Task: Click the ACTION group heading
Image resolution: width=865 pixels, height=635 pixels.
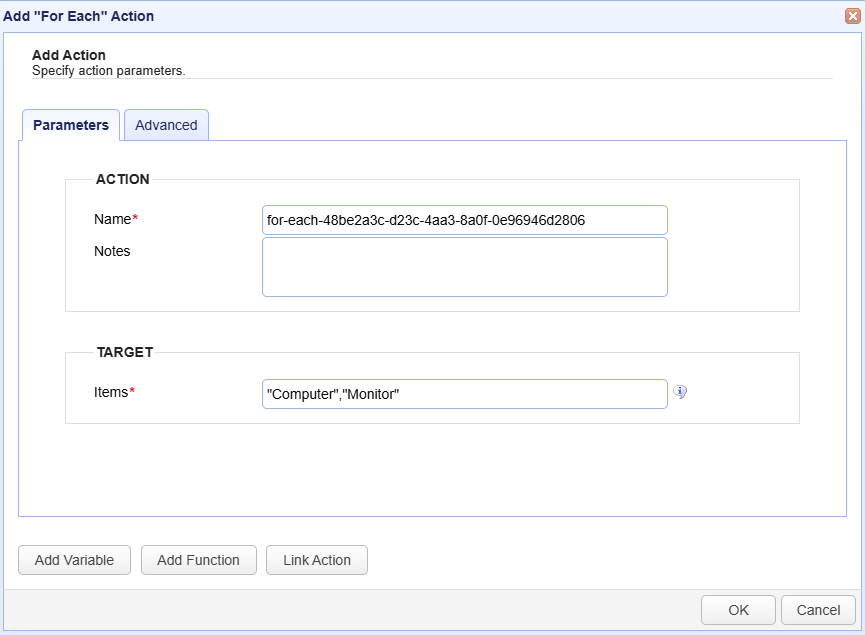Action: coord(122,179)
